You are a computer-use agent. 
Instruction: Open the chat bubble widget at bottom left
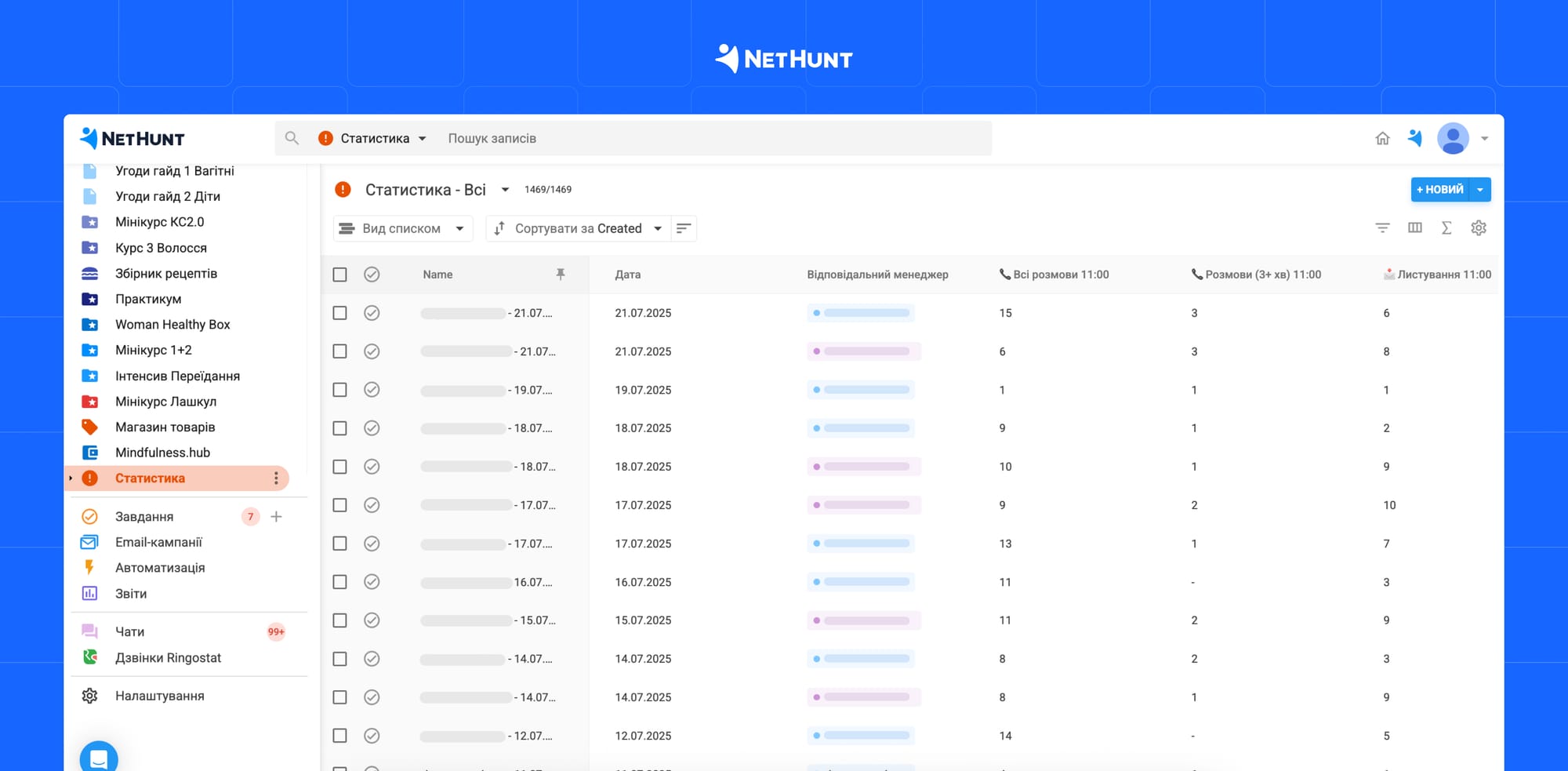click(99, 758)
